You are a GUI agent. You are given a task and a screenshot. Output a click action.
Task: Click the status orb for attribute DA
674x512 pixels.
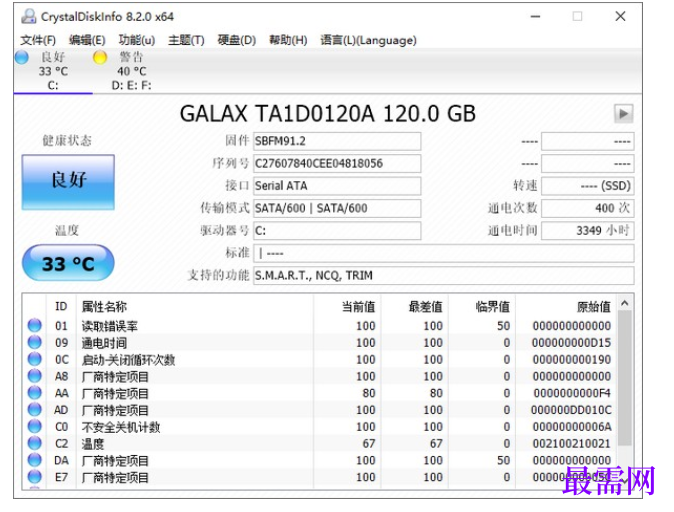click(34, 460)
